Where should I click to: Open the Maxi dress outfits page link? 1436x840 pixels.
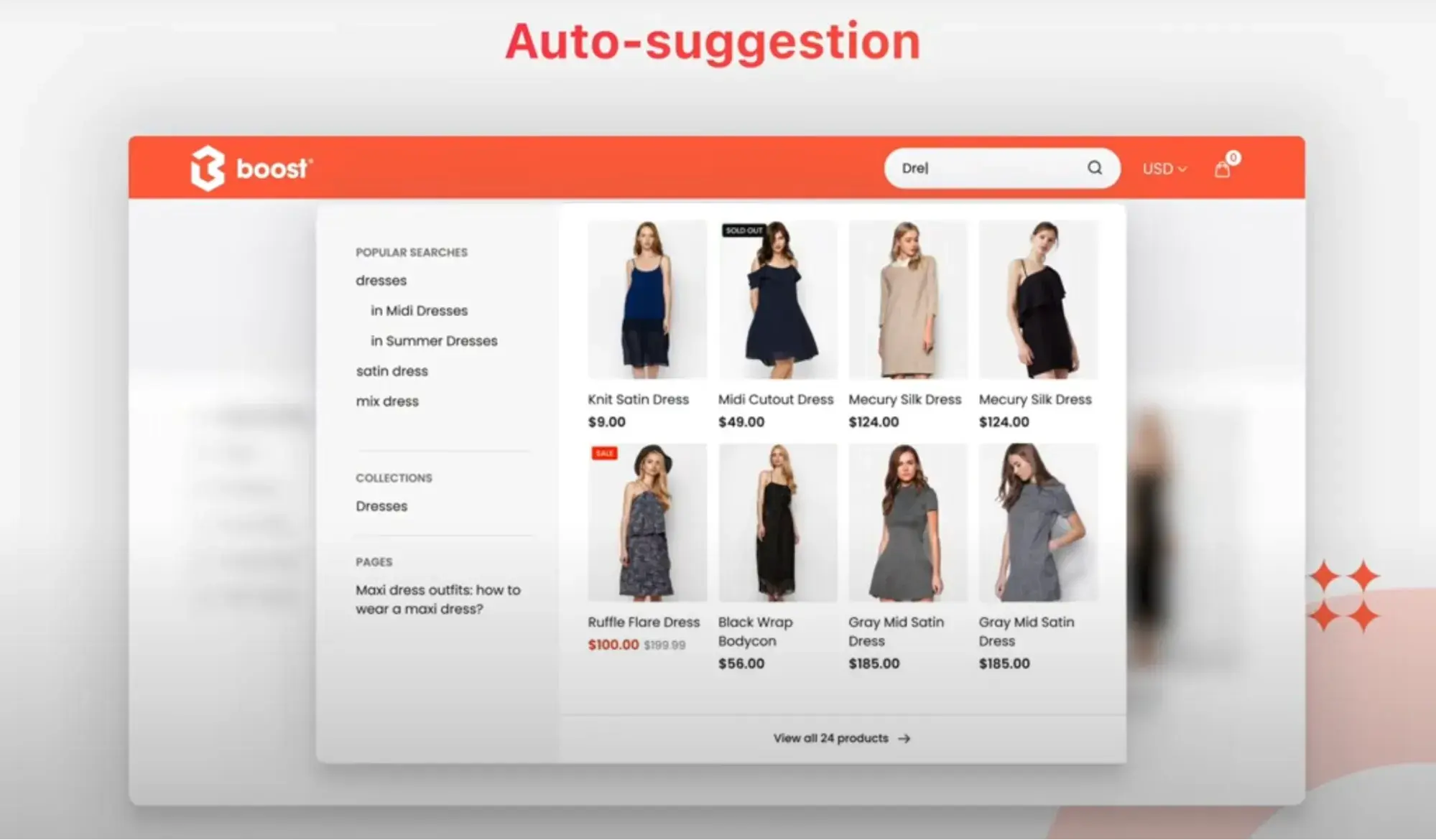pos(438,599)
